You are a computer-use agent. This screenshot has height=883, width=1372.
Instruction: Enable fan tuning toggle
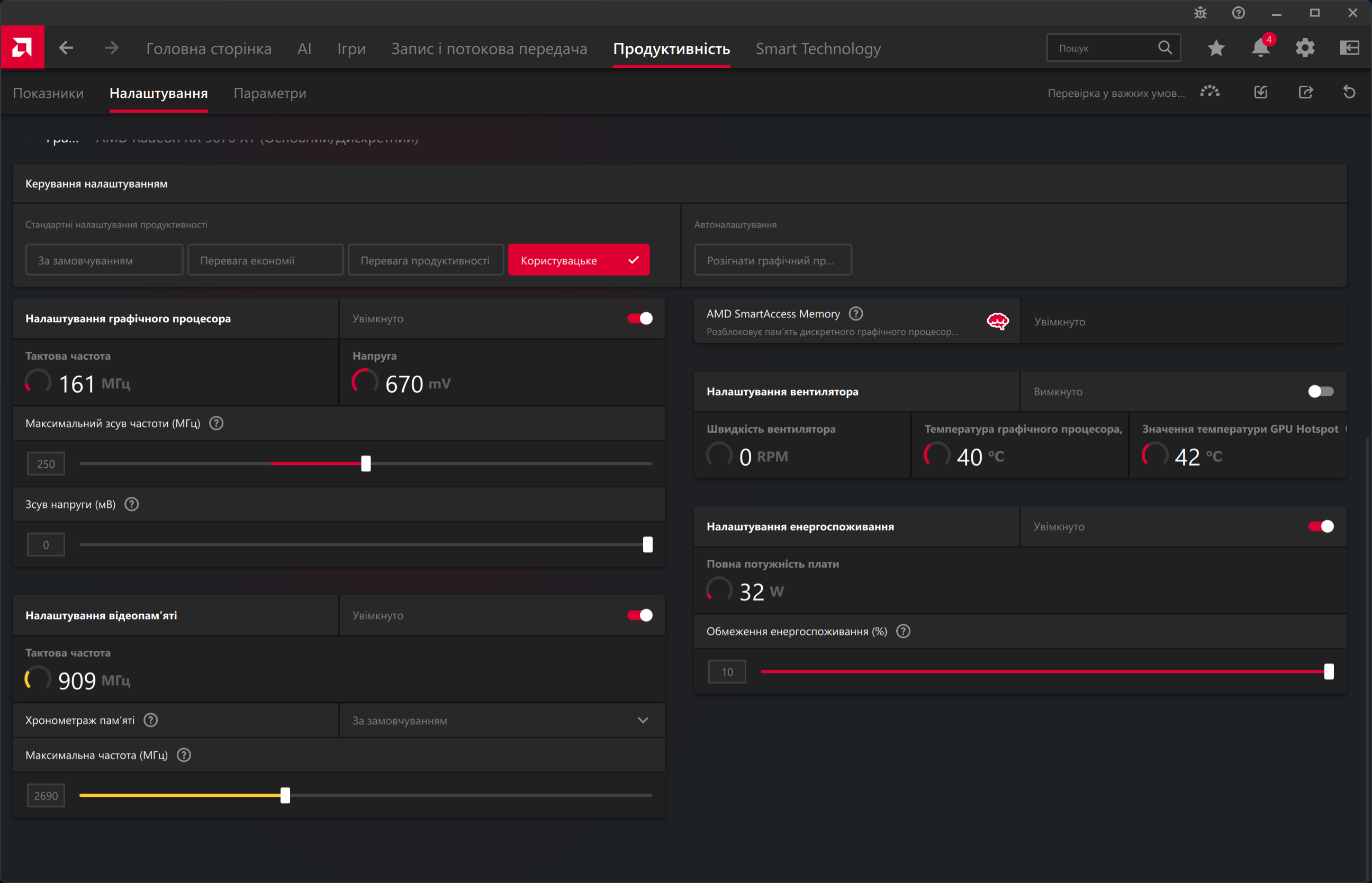coord(1320,392)
